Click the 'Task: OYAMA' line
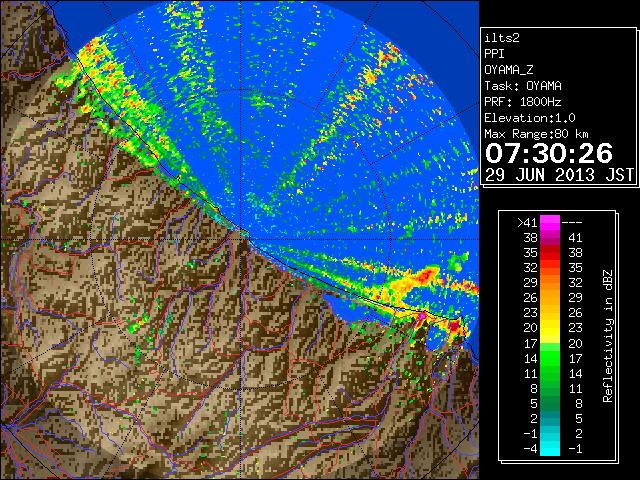Viewport: 640px width, 480px height. tap(523, 86)
